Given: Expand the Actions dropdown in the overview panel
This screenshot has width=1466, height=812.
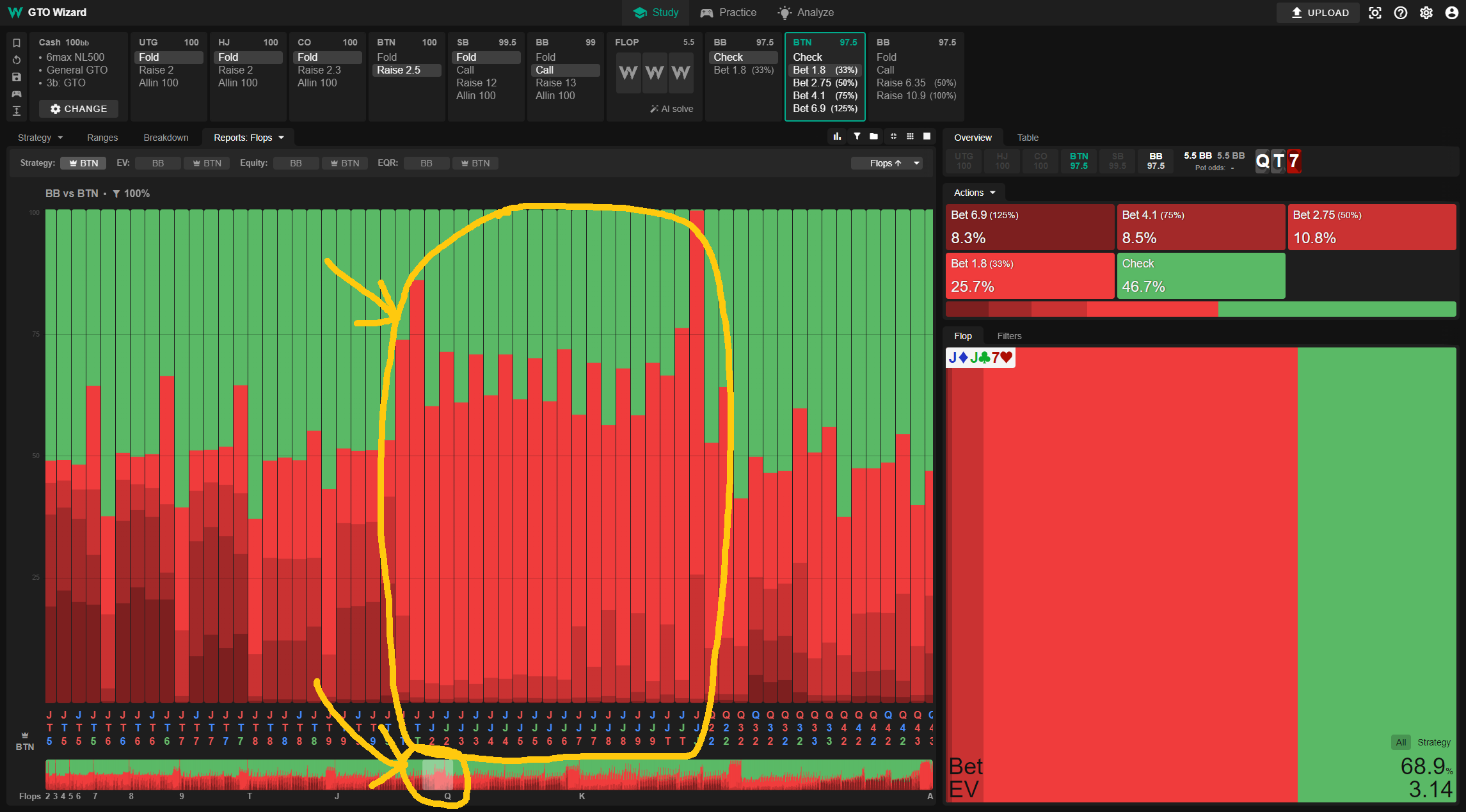Looking at the screenshot, I should pos(974,193).
